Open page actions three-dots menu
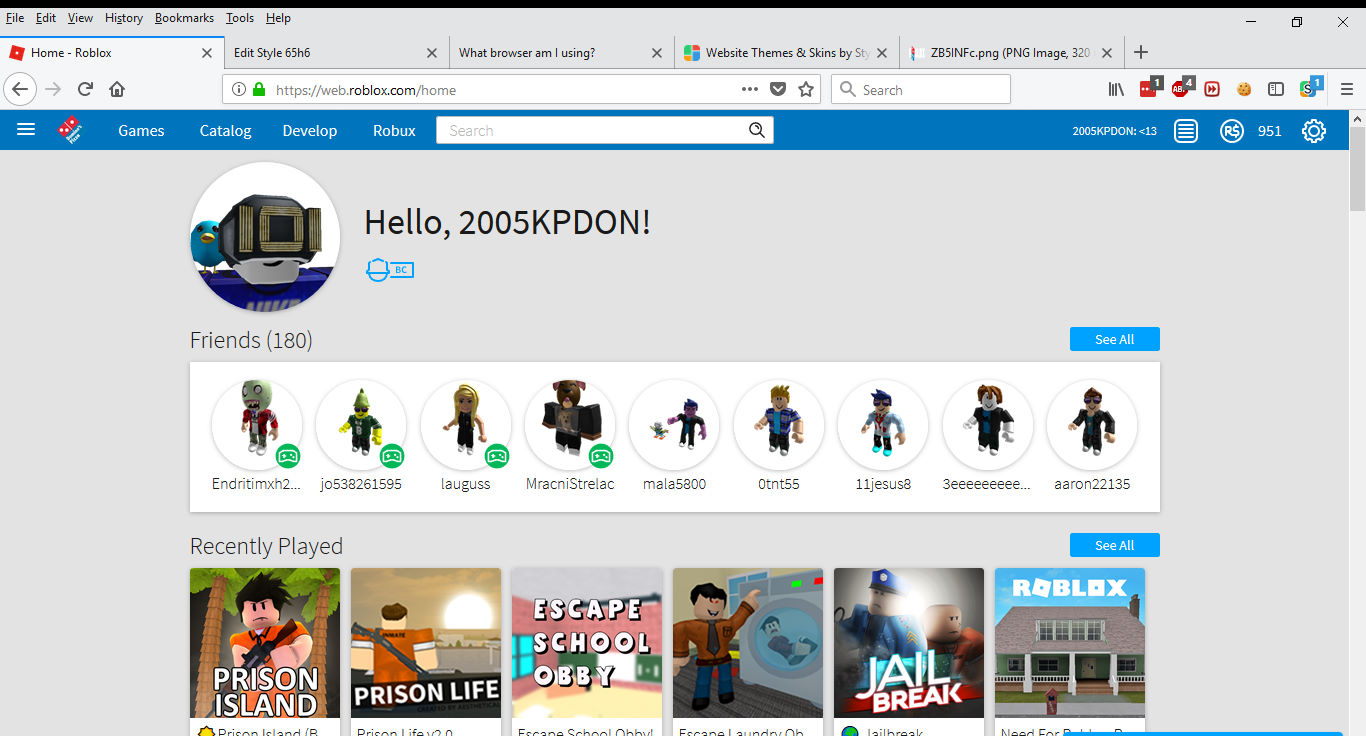The image size is (1366, 736). (750, 89)
